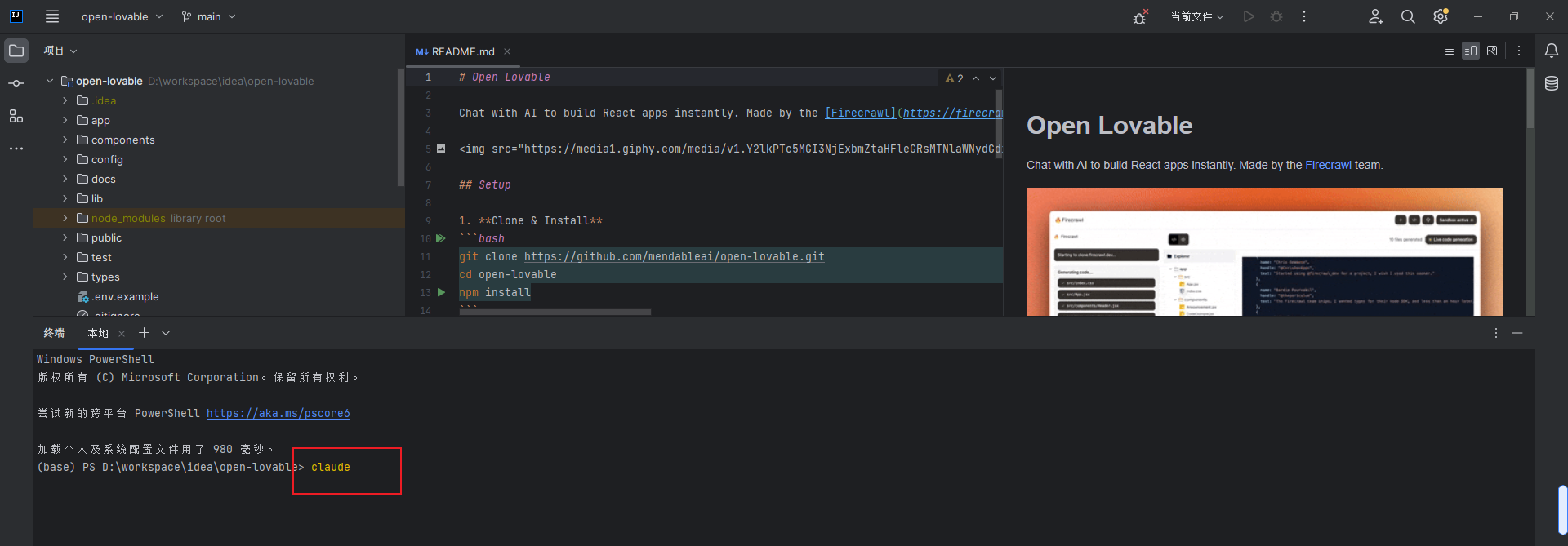Go to previous highlighted problem arrow
Screen dimensions: 1568x546
coord(976,78)
